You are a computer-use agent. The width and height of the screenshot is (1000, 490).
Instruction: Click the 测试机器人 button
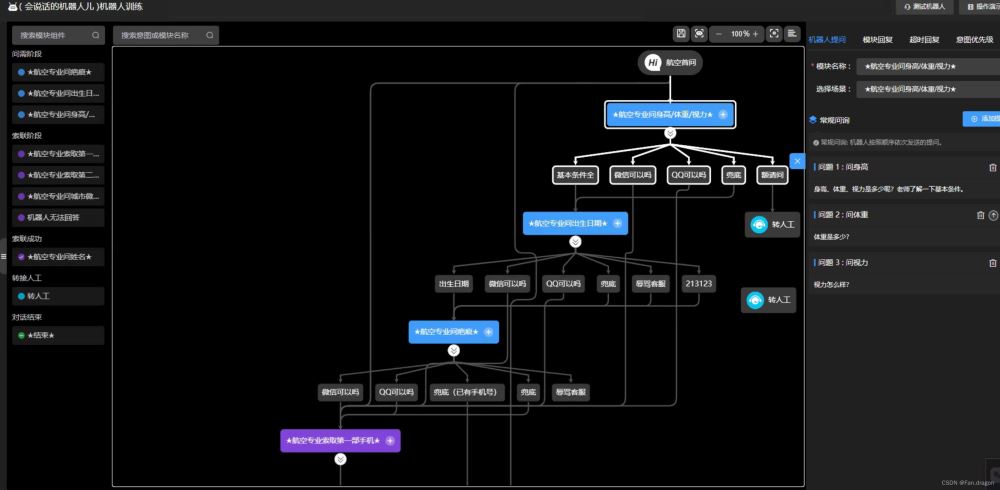tap(896, 7)
